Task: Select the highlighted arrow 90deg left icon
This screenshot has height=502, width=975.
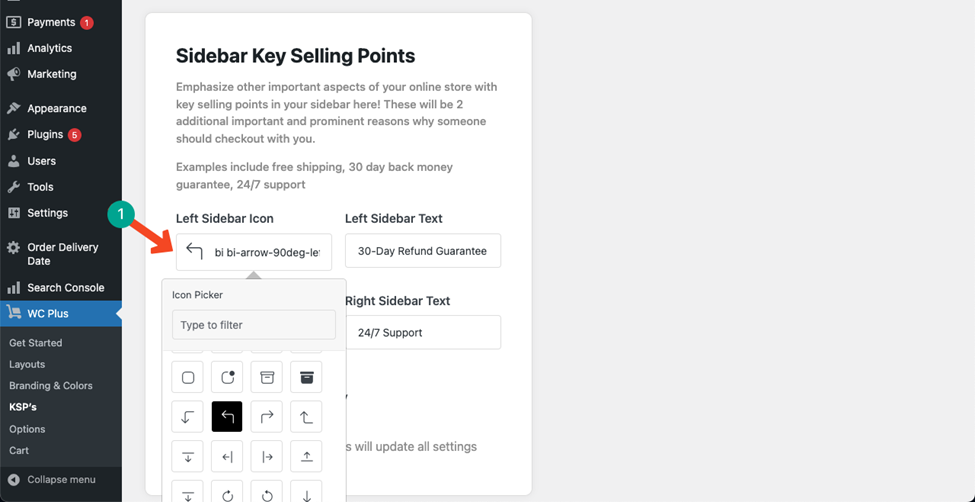Action: (x=227, y=417)
